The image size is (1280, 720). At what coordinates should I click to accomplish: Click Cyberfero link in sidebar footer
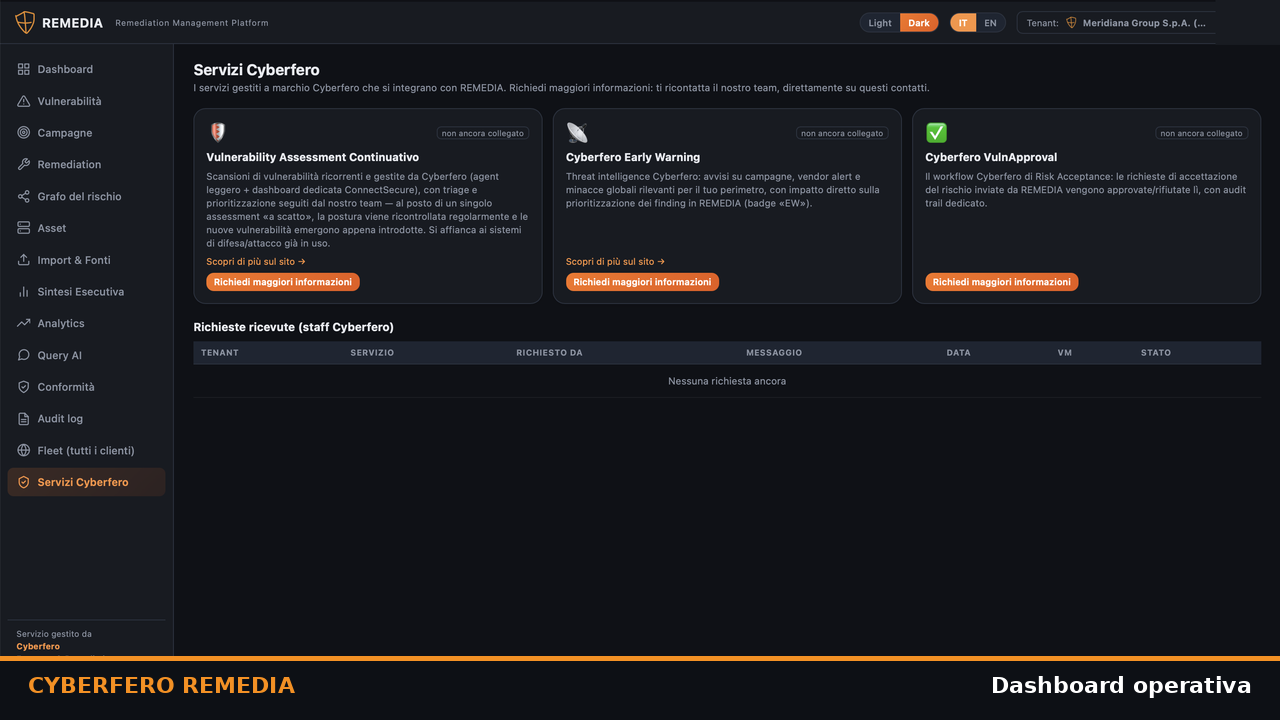[38, 646]
